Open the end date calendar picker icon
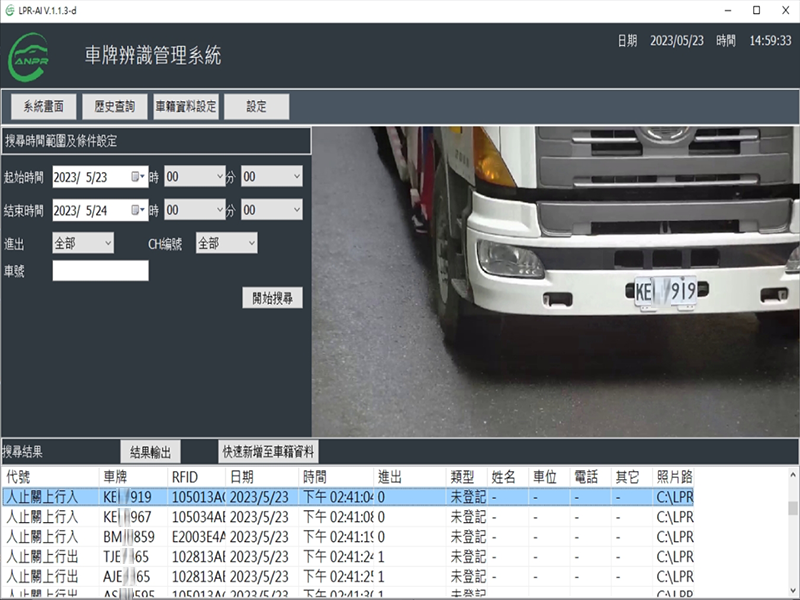The height and width of the screenshot is (600, 800). pyautogui.click(x=137, y=211)
